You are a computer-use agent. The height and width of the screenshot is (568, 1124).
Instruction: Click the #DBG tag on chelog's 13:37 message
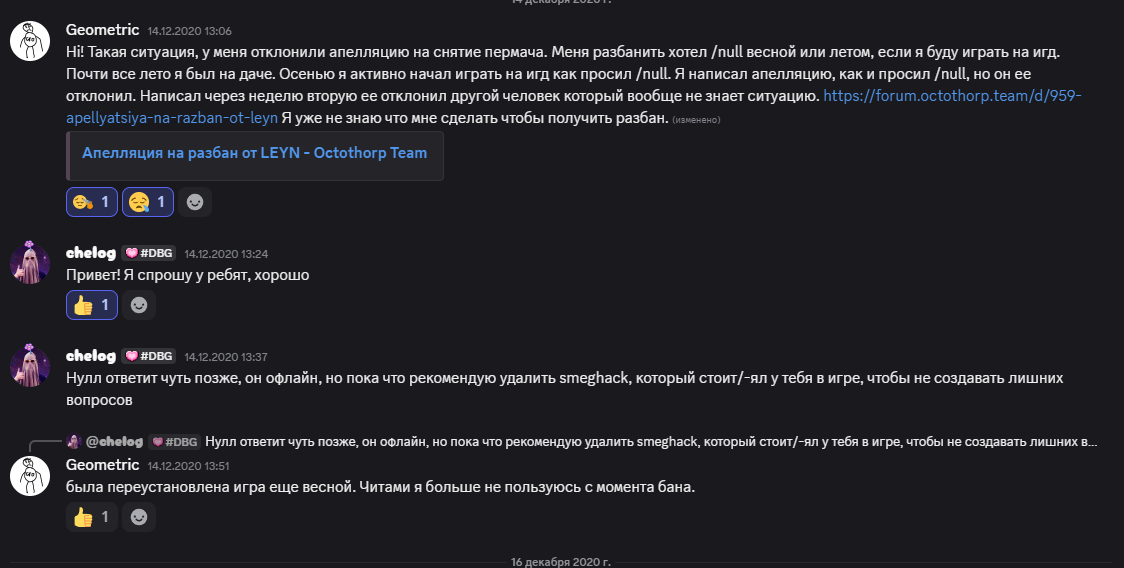pos(149,356)
